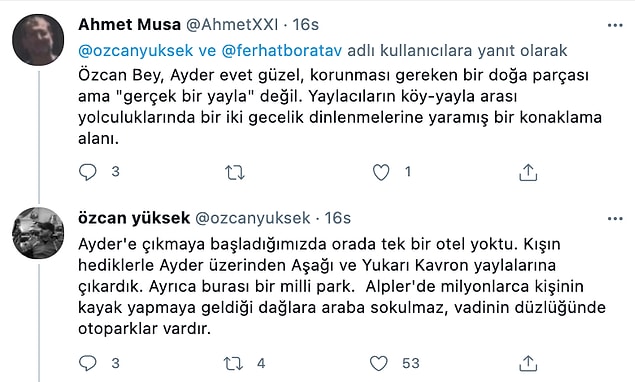This screenshot has height=382, width=635.
Task: Open özcan yüksek display name
Action: 134,218
